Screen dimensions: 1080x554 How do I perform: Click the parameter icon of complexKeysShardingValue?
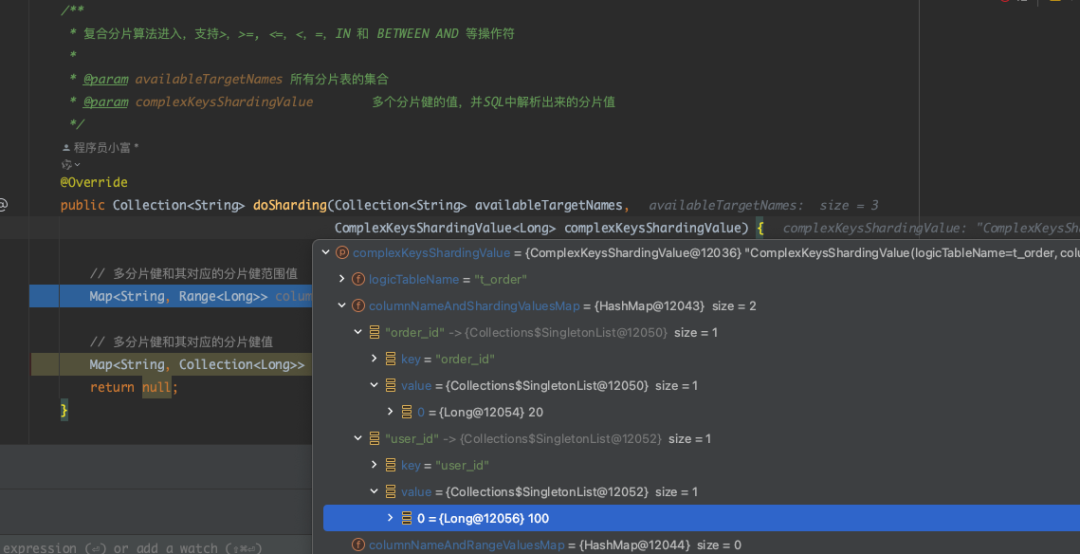coord(342,253)
